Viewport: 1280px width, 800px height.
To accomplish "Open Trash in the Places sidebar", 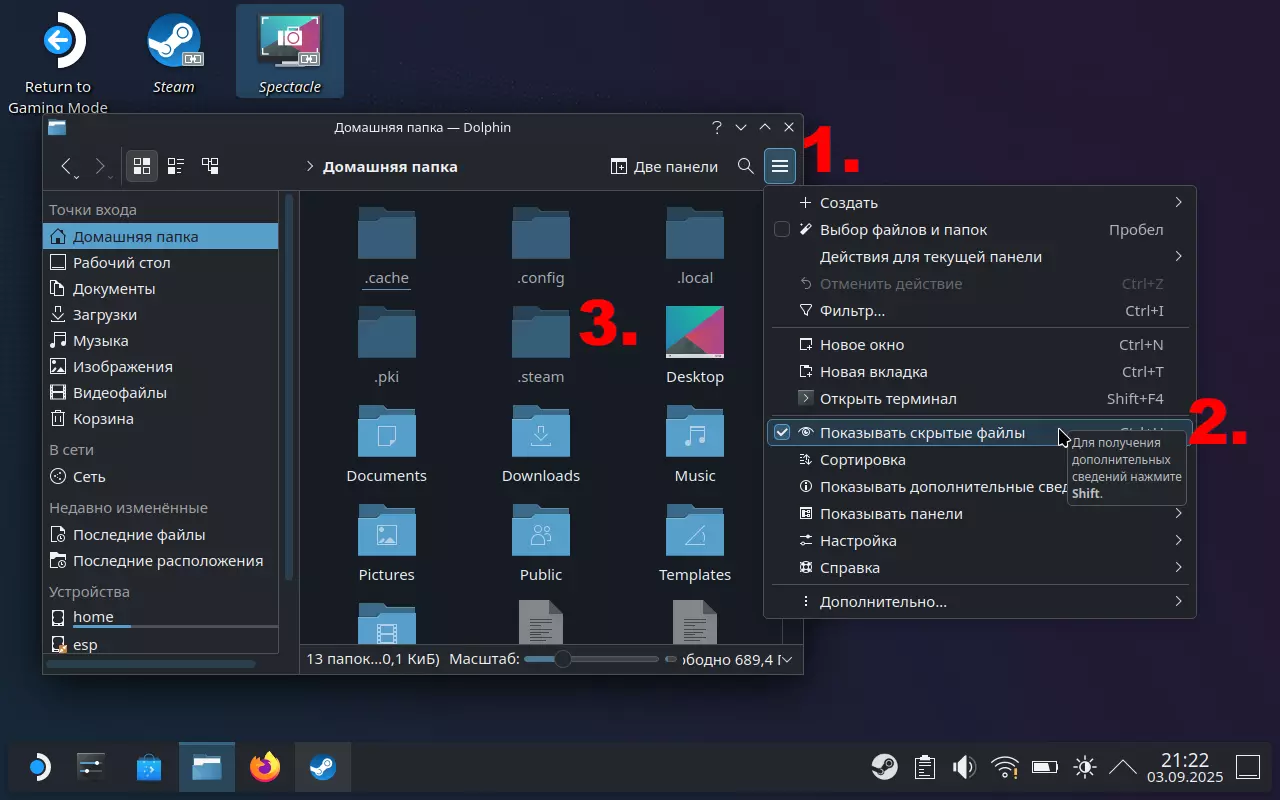I will [x=102, y=419].
